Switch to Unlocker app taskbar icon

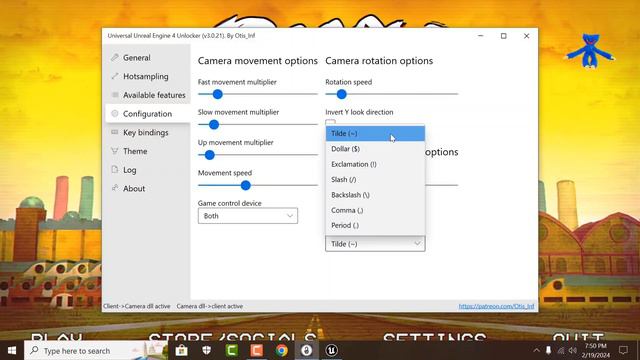pyautogui.click(x=307, y=351)
